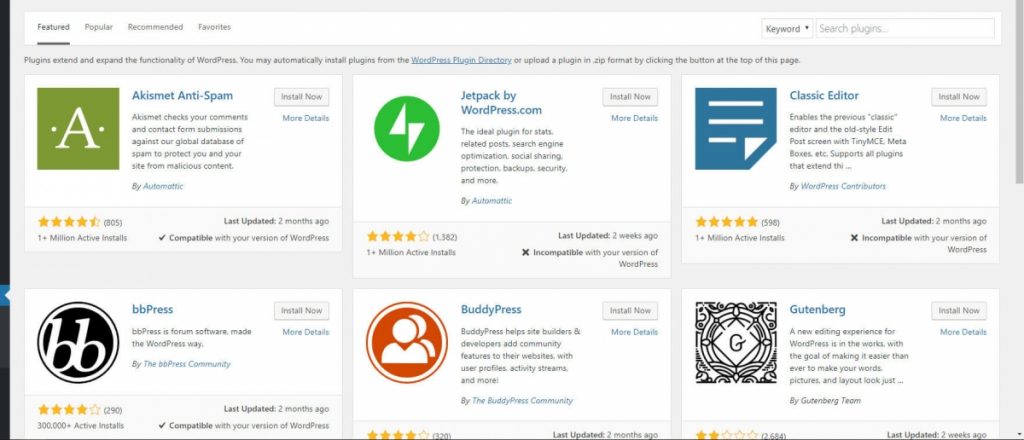The image size is (1024, 440).
Task: Open the Keyword search type dropdown
Action: click(x=787, y=29)
